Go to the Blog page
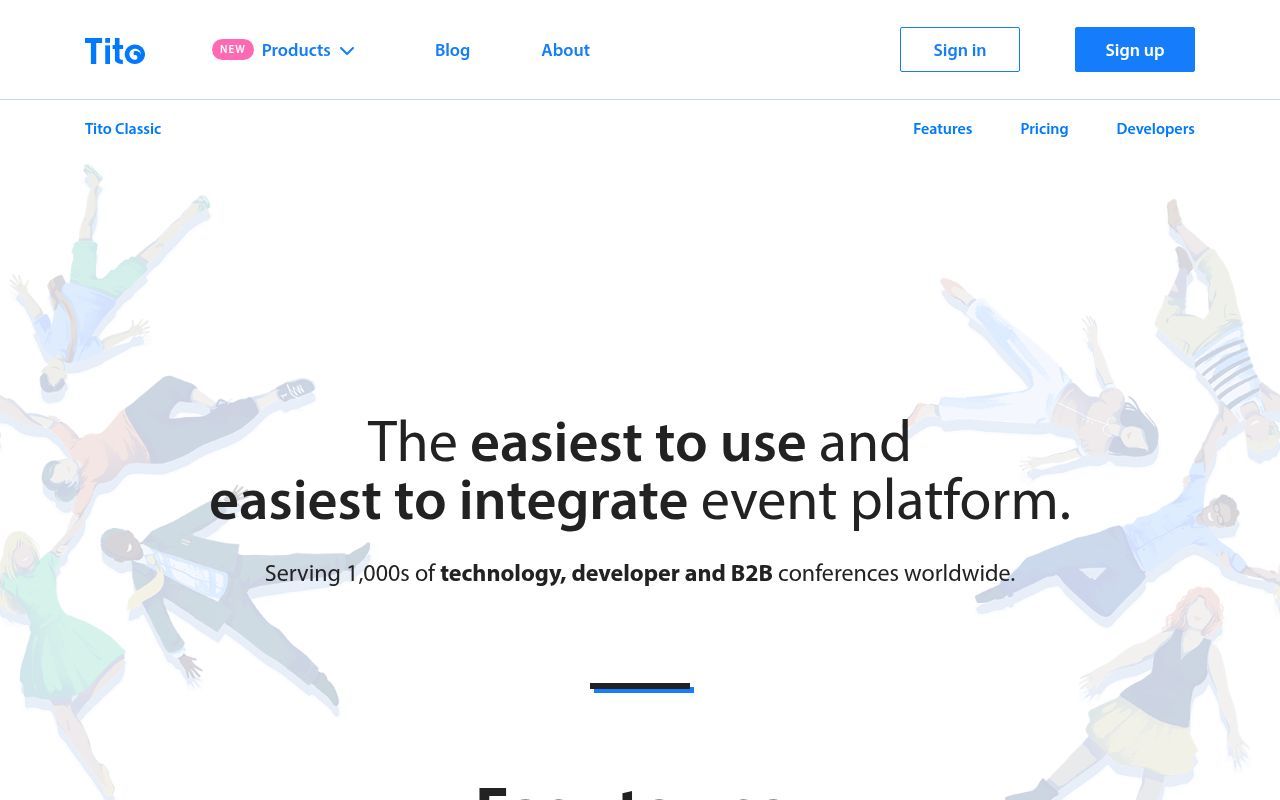 [x=452, y=50]
